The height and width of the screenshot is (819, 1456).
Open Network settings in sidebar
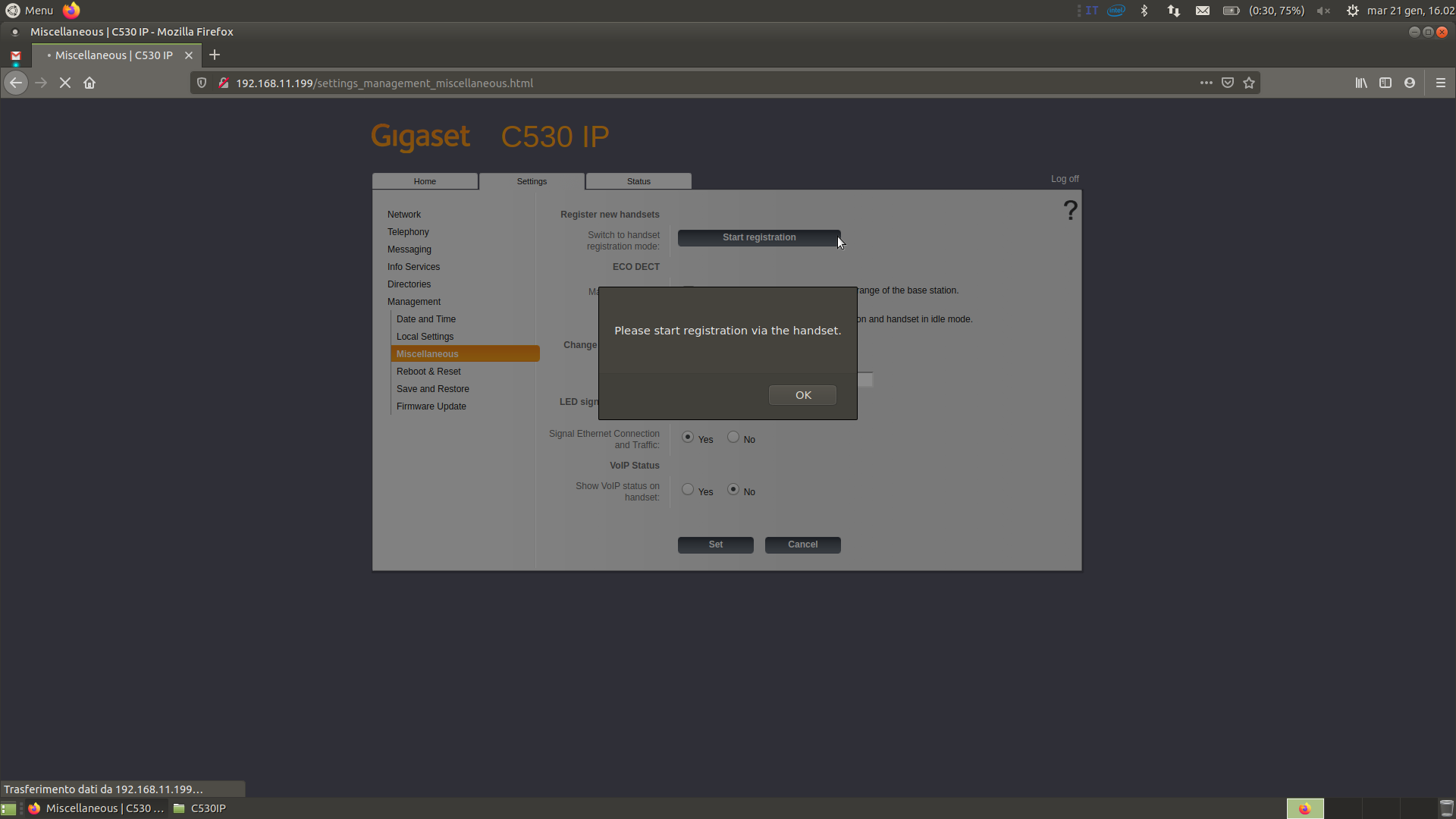(404, 215)
